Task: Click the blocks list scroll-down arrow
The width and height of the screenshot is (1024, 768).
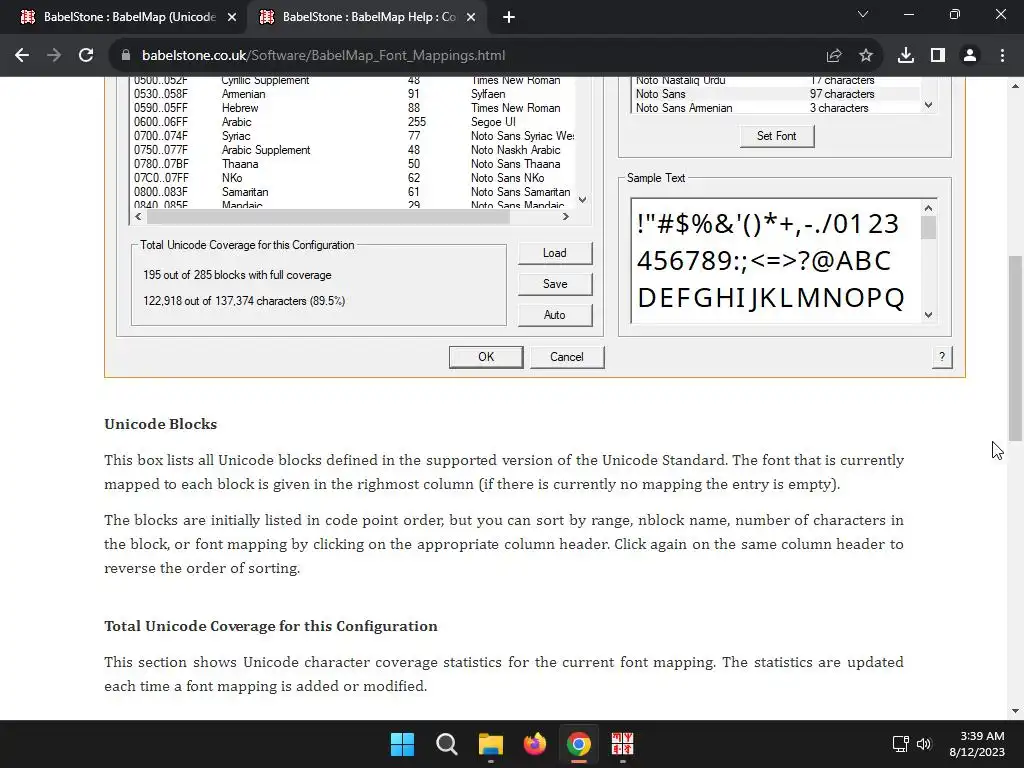Action: [x=583, y=200]
